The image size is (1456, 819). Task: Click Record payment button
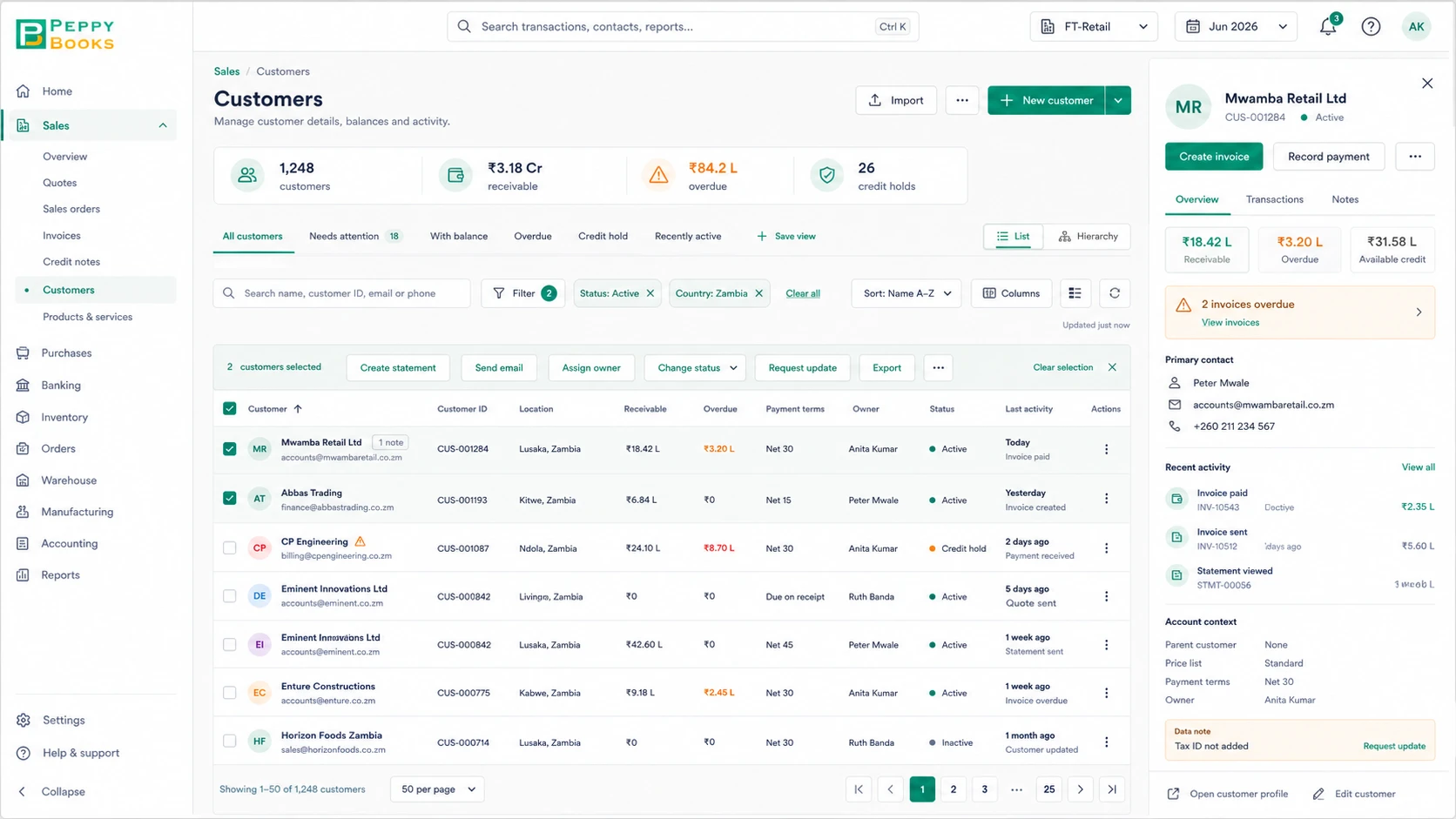(1328, 157)
